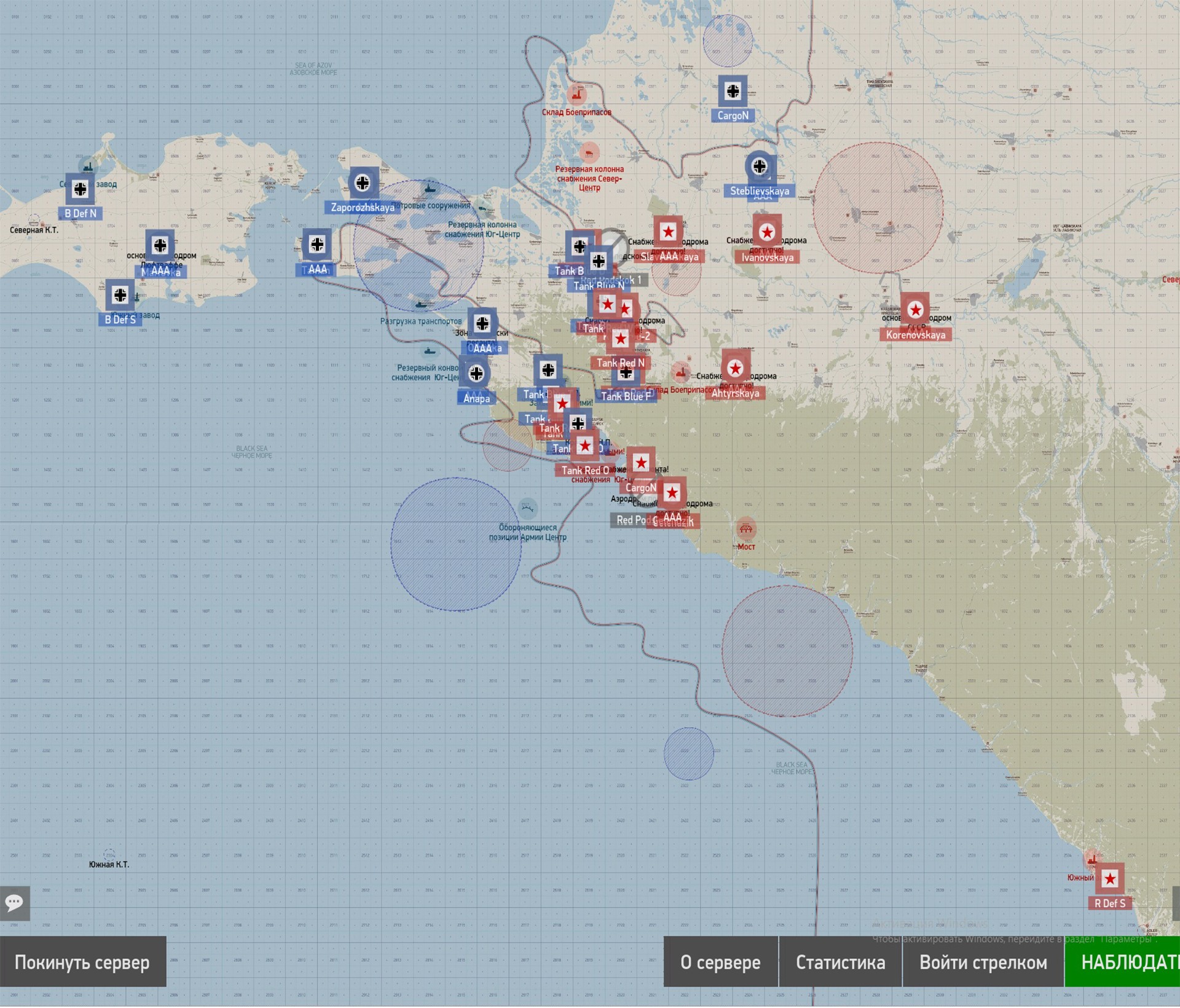The width and height of the screenshot is (1180, 1008).
Task: Click the green НАБЛЮДАТЬ button
Action: [x=1122, y=963]
